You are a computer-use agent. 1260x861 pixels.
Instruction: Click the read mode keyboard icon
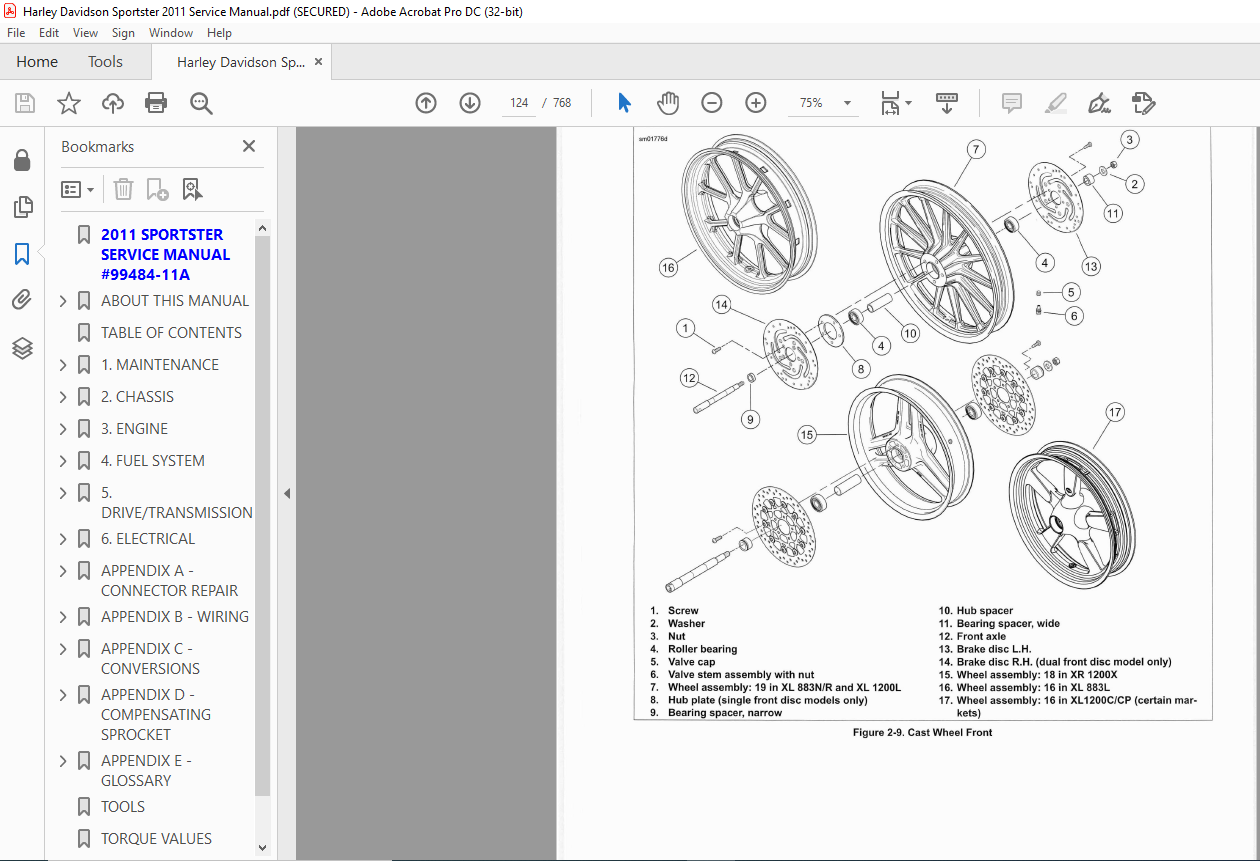(x=946, y=103)
